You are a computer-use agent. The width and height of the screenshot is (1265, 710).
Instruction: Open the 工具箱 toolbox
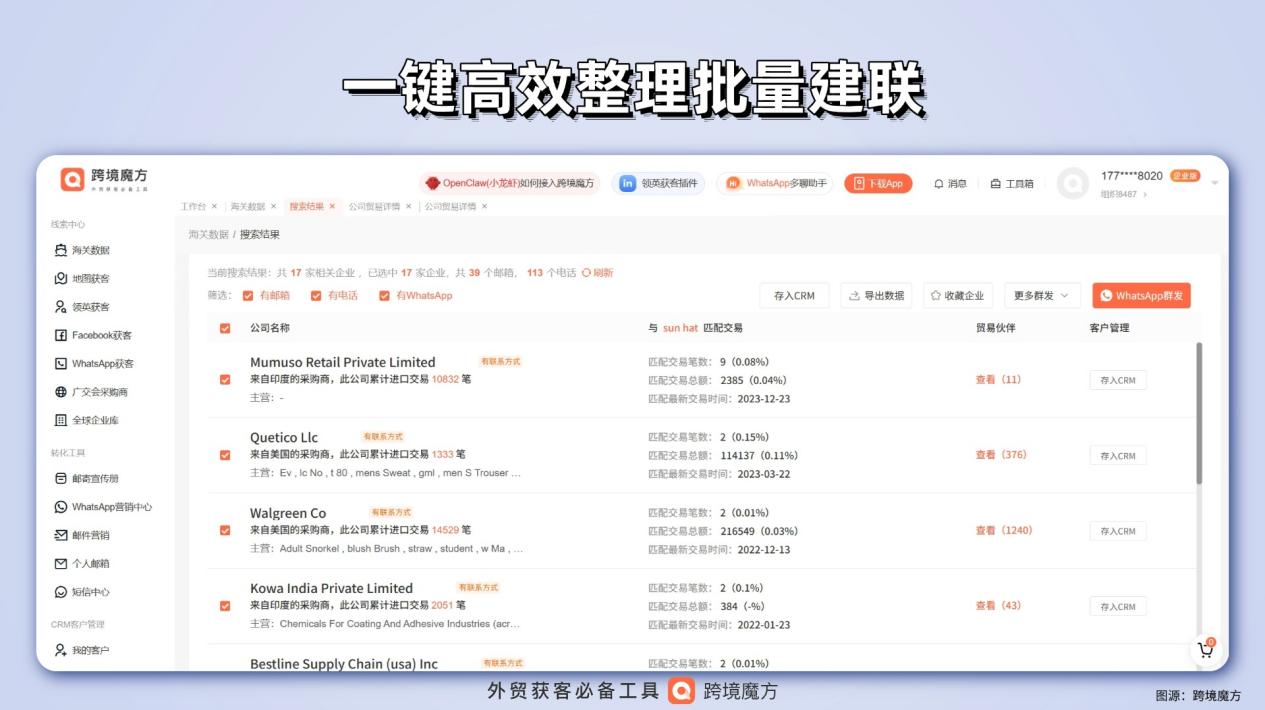coord(1011,183)
